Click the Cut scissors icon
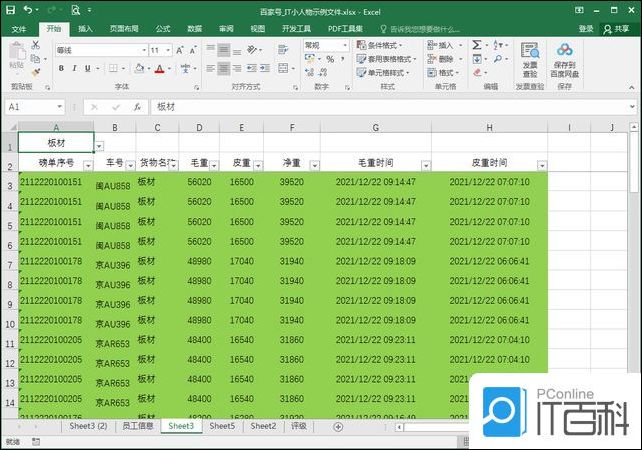This screenshot has width=642, height=450. point(36,45)
